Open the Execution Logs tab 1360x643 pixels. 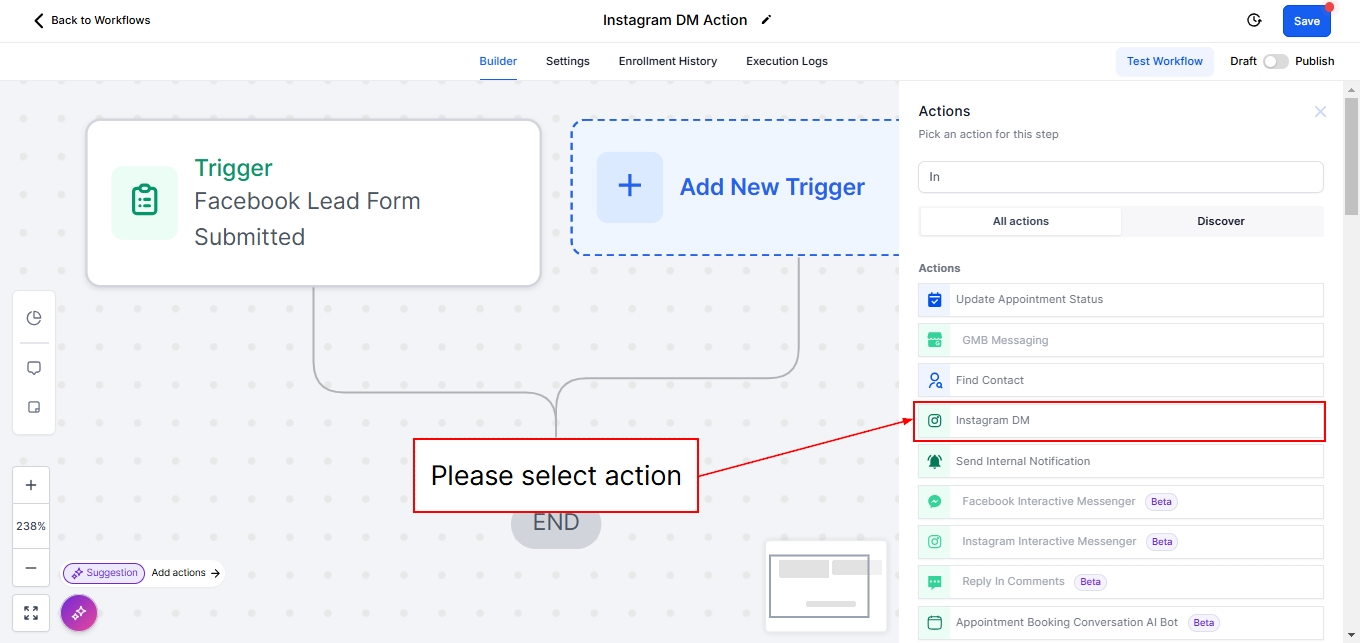[x=786, y=61]
